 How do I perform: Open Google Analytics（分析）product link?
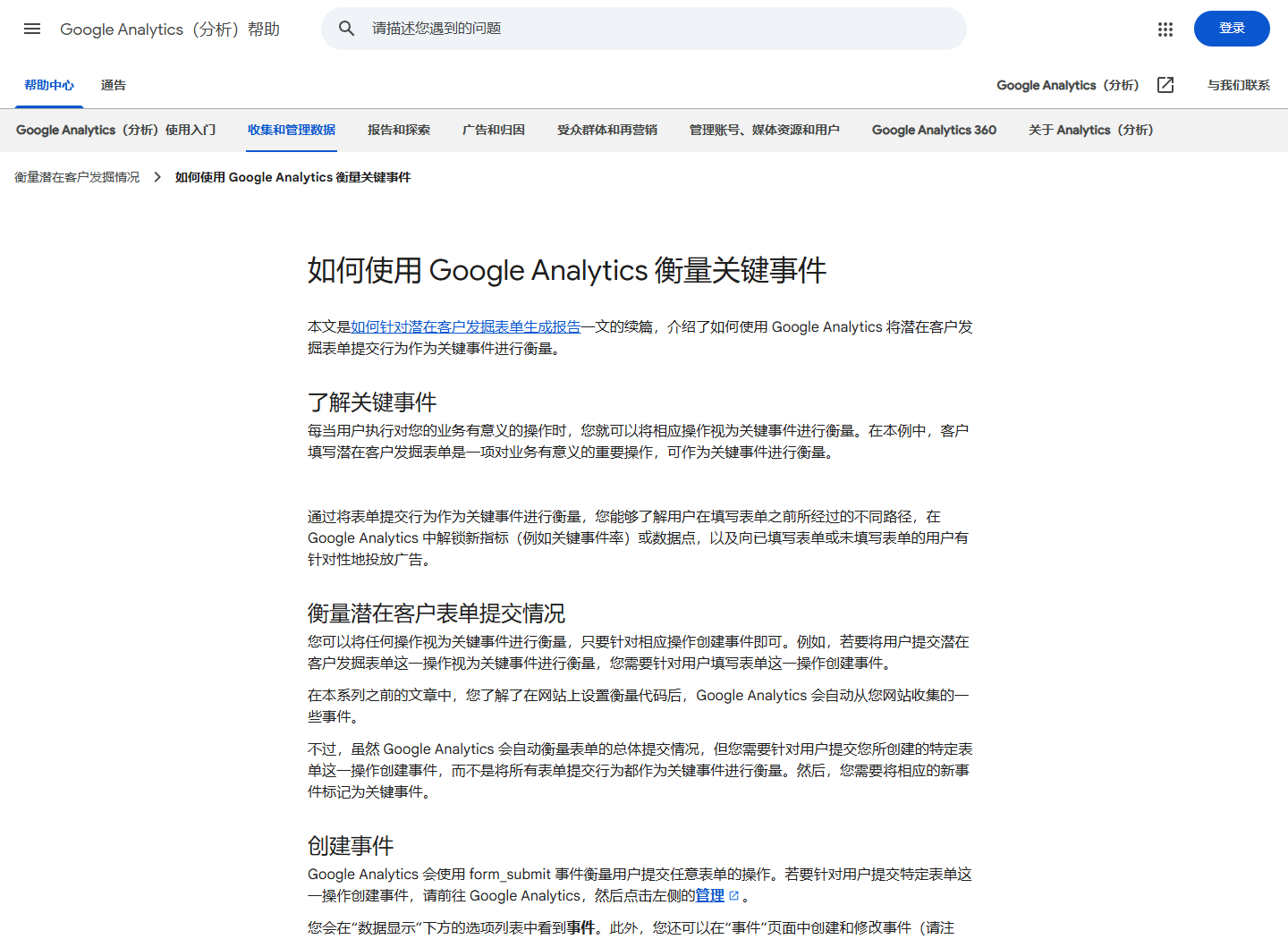tap(1068, 85)
